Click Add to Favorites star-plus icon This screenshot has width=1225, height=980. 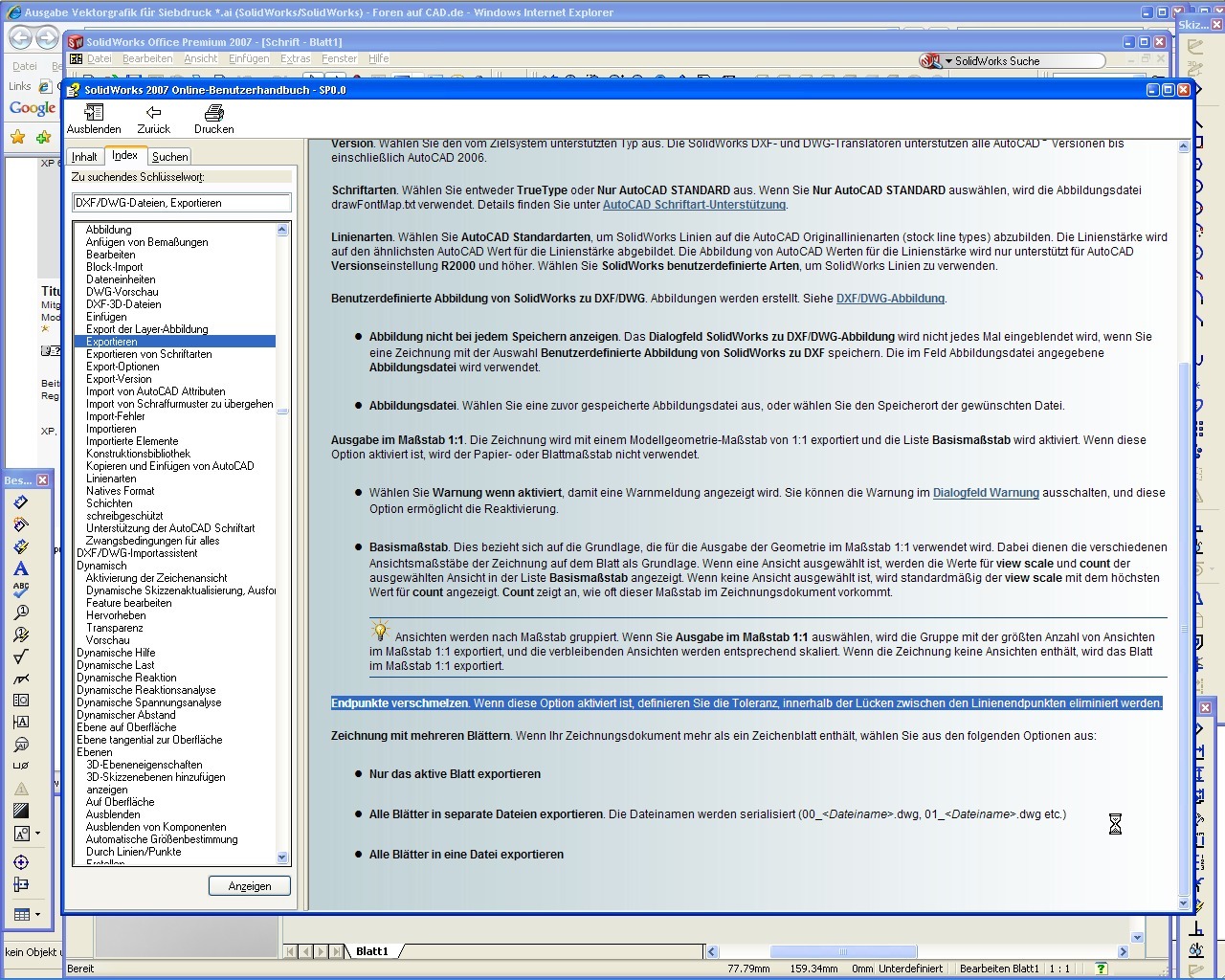pos(43,138)
